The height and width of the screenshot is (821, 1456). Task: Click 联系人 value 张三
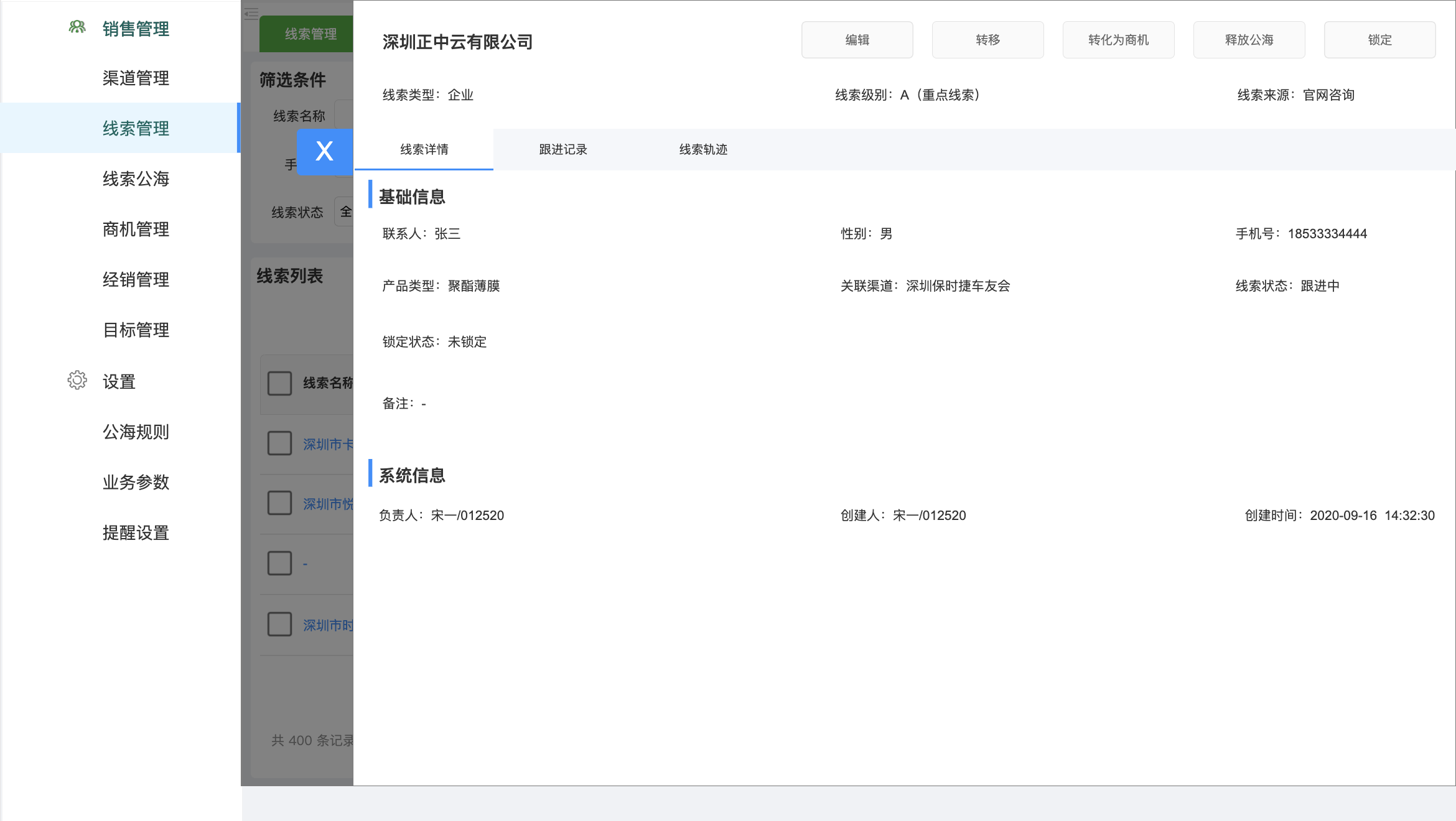447,234
